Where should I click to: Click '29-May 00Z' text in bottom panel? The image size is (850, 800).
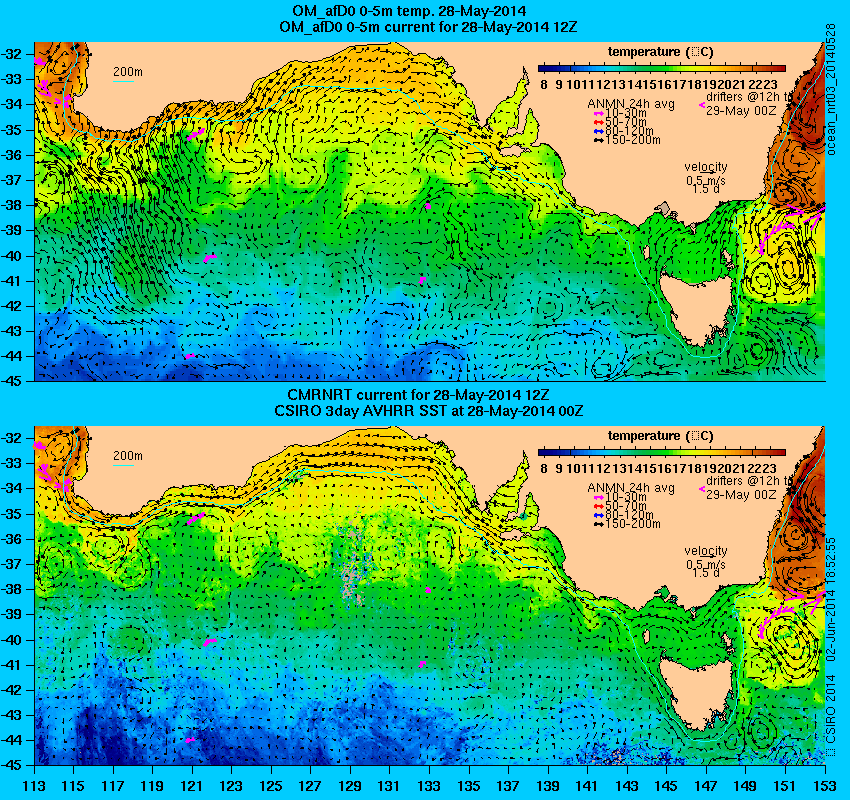click(741, 495)
